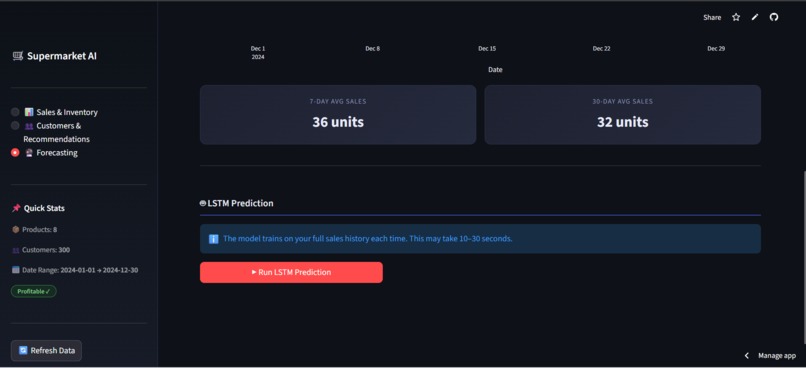Screen dimensions: 806x368
Task: Click the model trains info message
Action: (x=368, y=239)
